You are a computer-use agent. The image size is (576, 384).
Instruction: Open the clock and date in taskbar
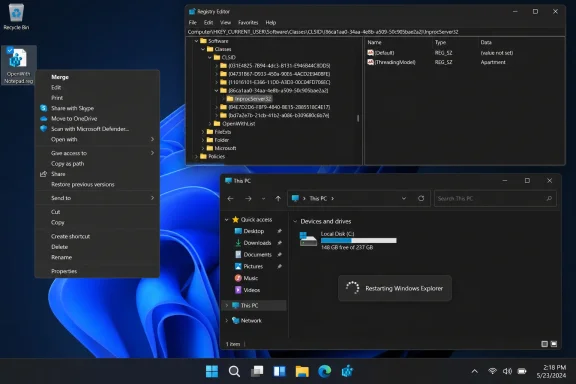pyautogui.click(x=551, y=371)
